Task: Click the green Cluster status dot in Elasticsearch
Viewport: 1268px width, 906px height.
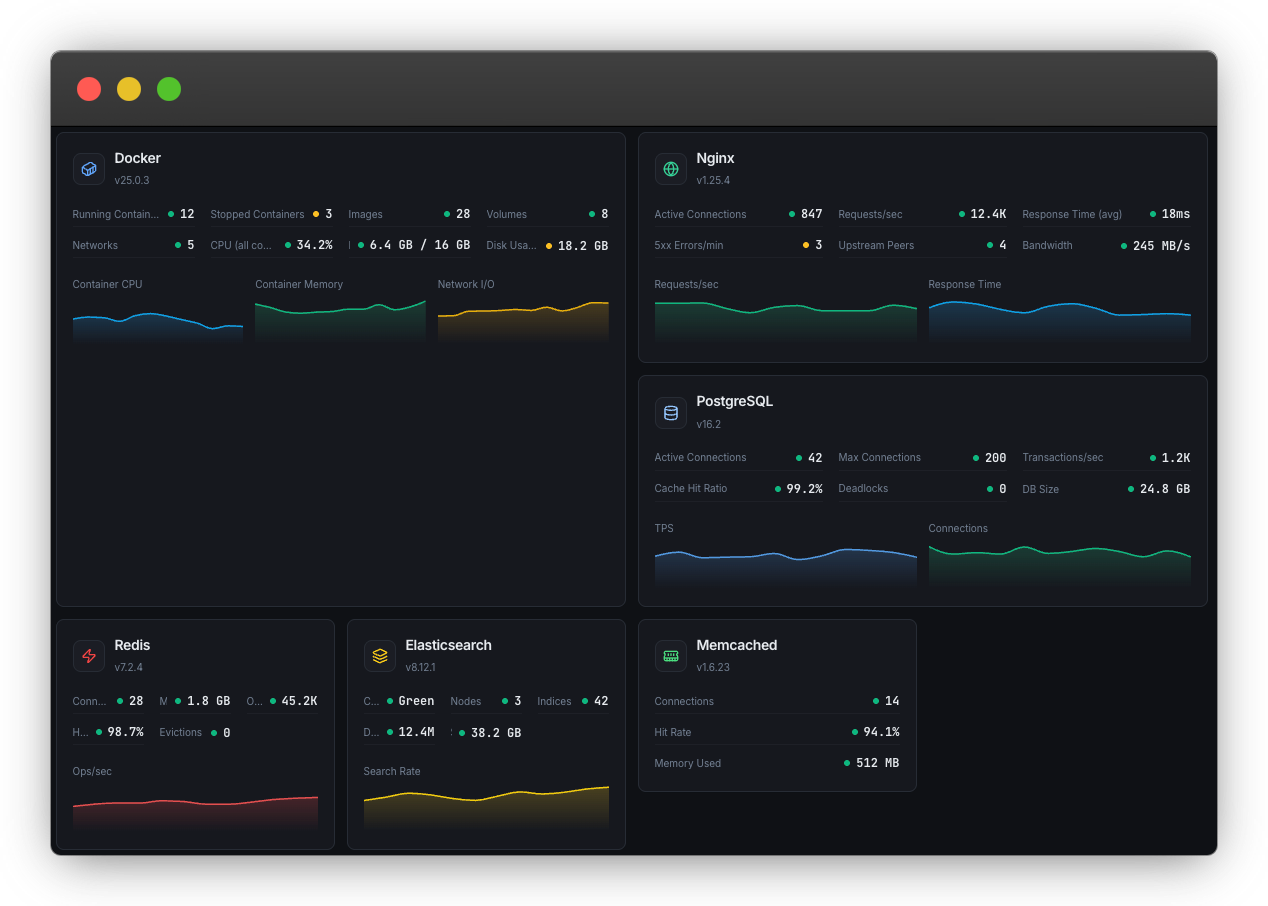Action: (392, 701)
